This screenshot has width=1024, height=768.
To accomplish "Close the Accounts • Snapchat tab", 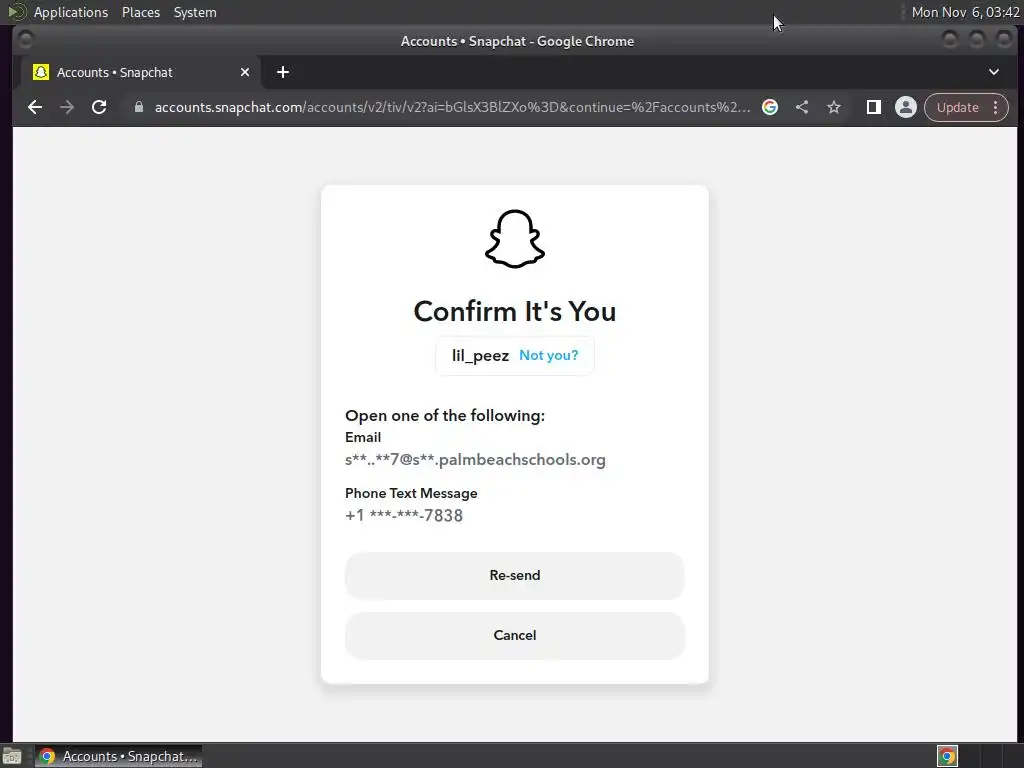I will [245, 72].
